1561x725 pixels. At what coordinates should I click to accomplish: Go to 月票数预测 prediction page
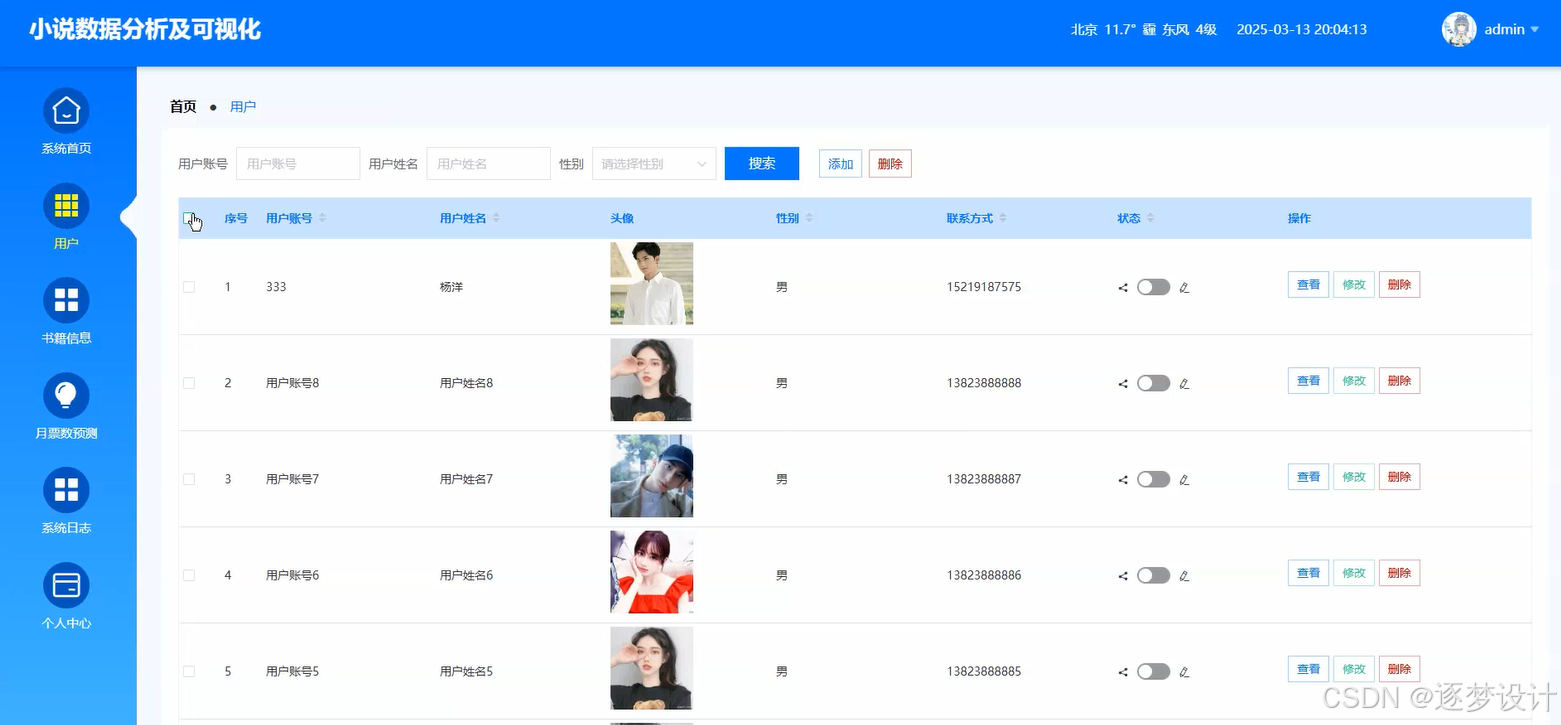tap(66, 406)
